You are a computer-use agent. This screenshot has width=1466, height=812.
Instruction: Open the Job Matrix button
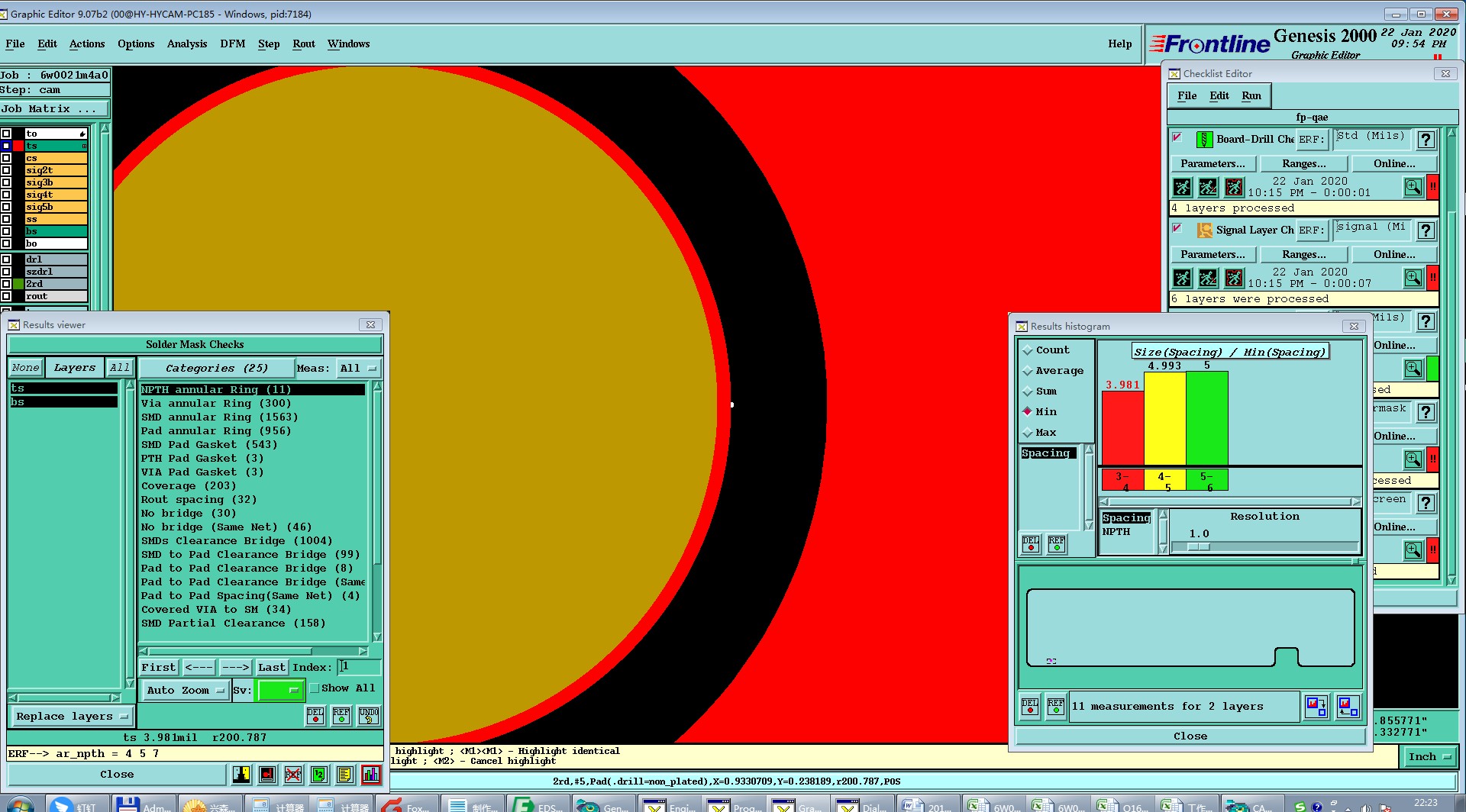pos(55,109)
